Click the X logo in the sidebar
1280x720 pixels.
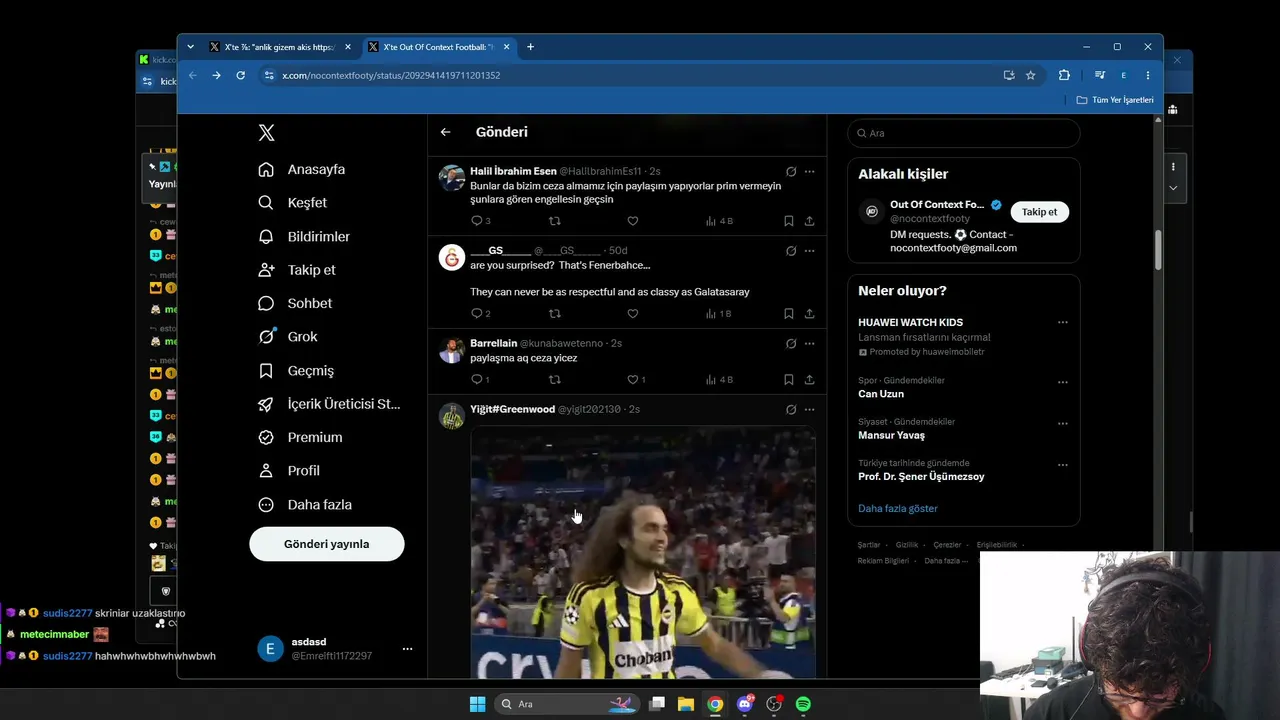(x=266, y=133)
